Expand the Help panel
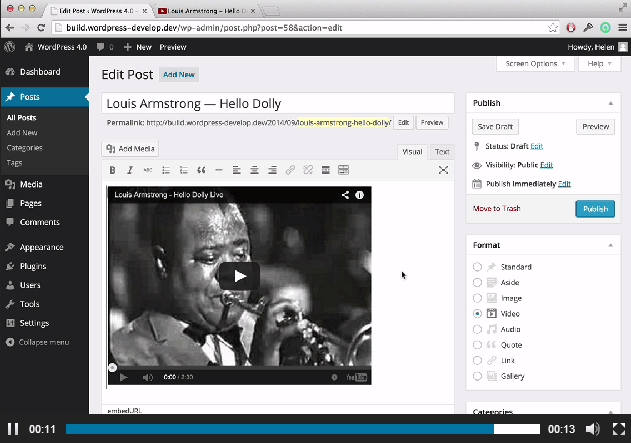Screen dimensions: 631x443 [599, 64]
